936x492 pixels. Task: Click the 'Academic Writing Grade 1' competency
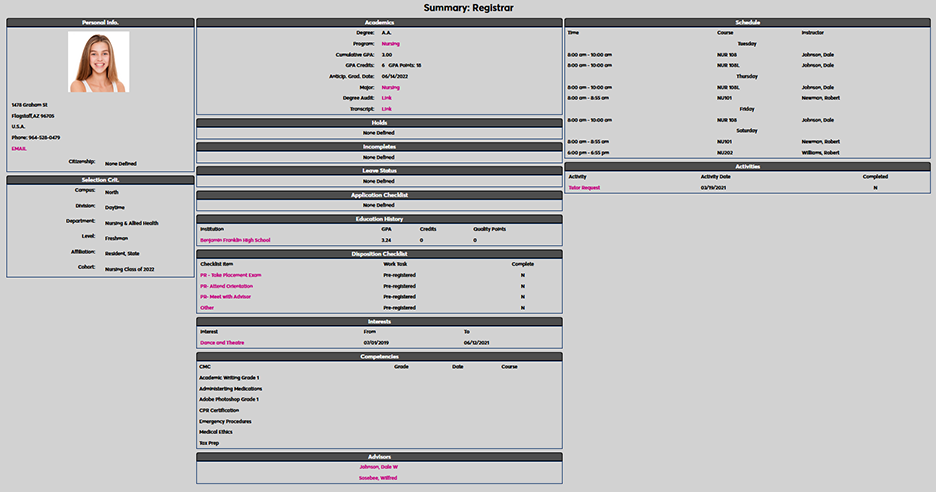tap(229, 377)
